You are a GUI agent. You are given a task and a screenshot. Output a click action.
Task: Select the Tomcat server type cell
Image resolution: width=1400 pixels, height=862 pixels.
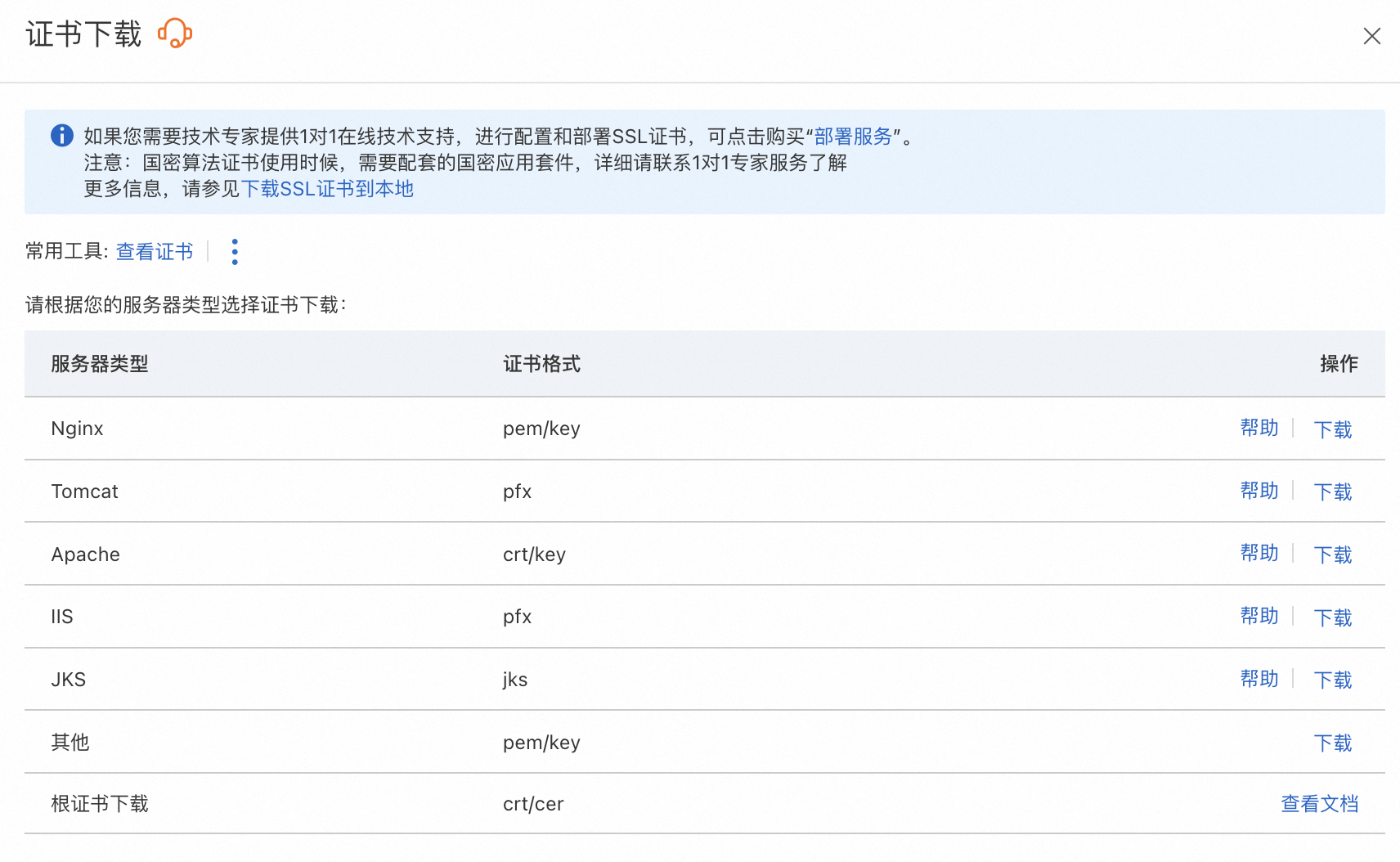(84, 492)
